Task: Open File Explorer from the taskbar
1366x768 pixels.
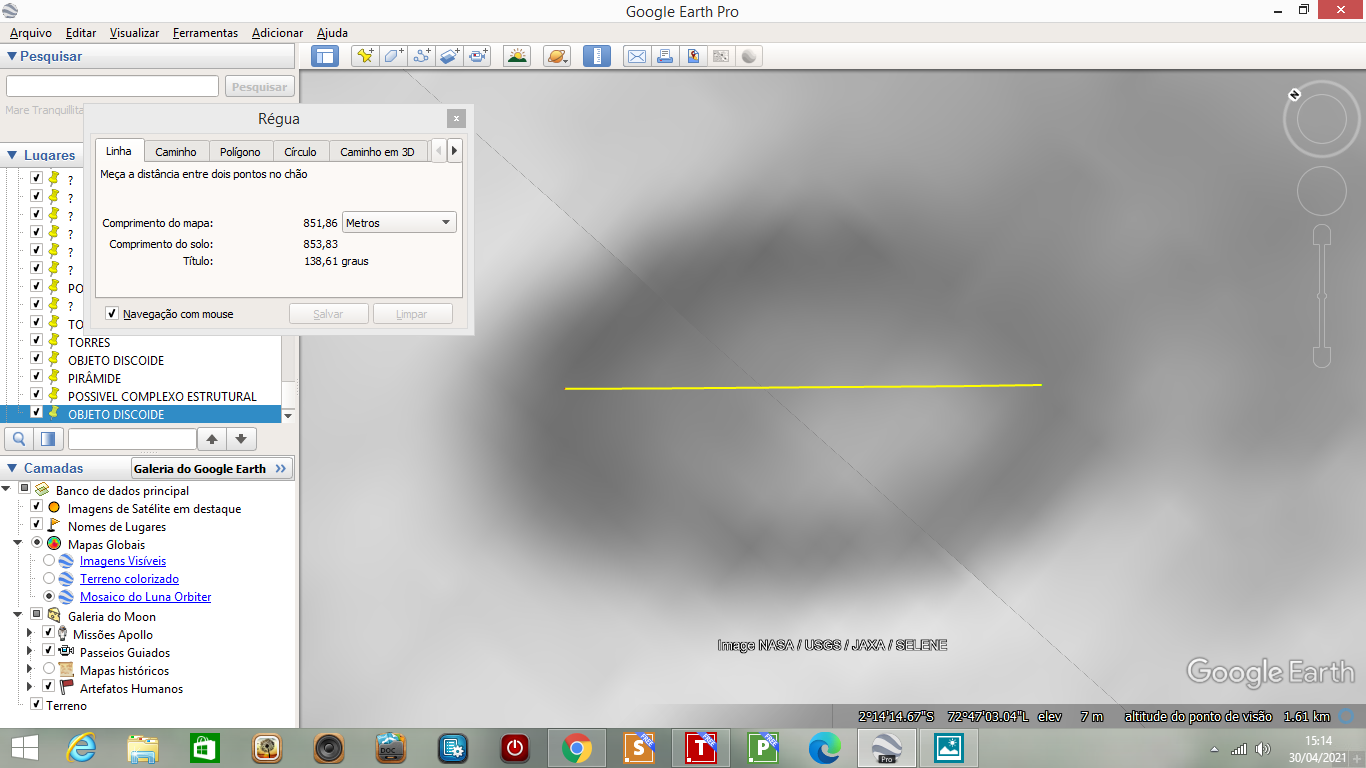Action: click(x=142, y=748)
